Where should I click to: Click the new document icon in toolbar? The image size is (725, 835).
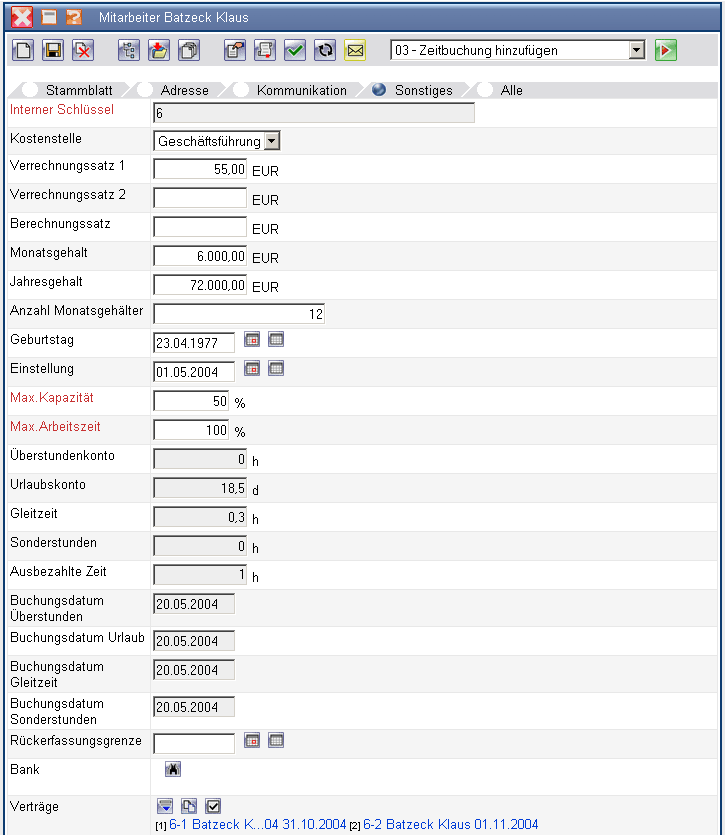pyautogui.click(x=22, y=50)
